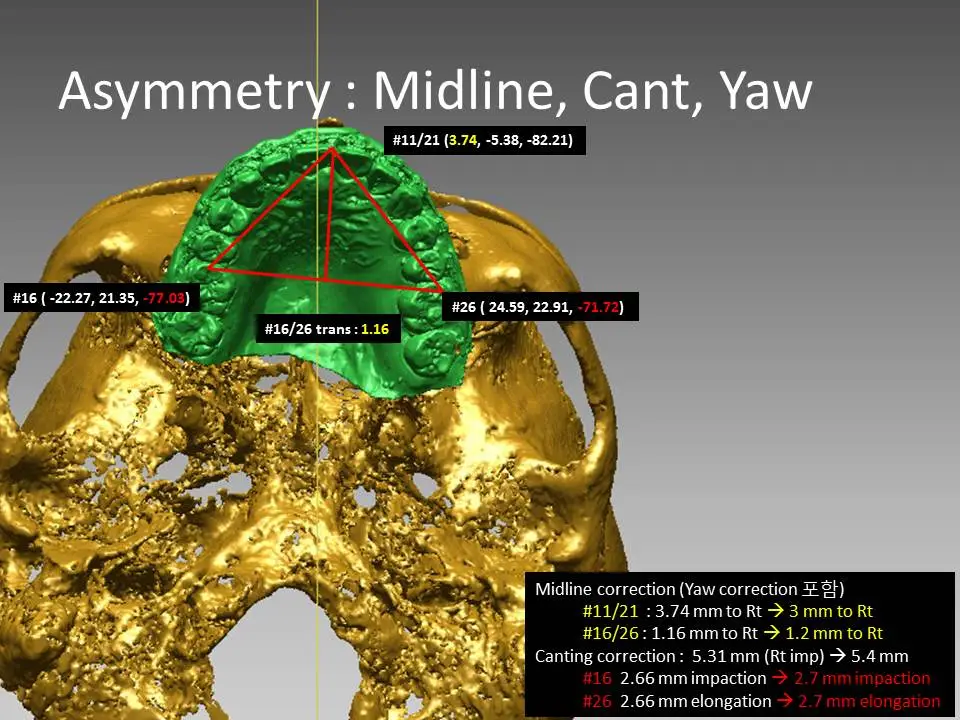
Task: Click the 'Canting correction : 5.31 mm' line
Action: pyautogui.click(x=721, y=656)
